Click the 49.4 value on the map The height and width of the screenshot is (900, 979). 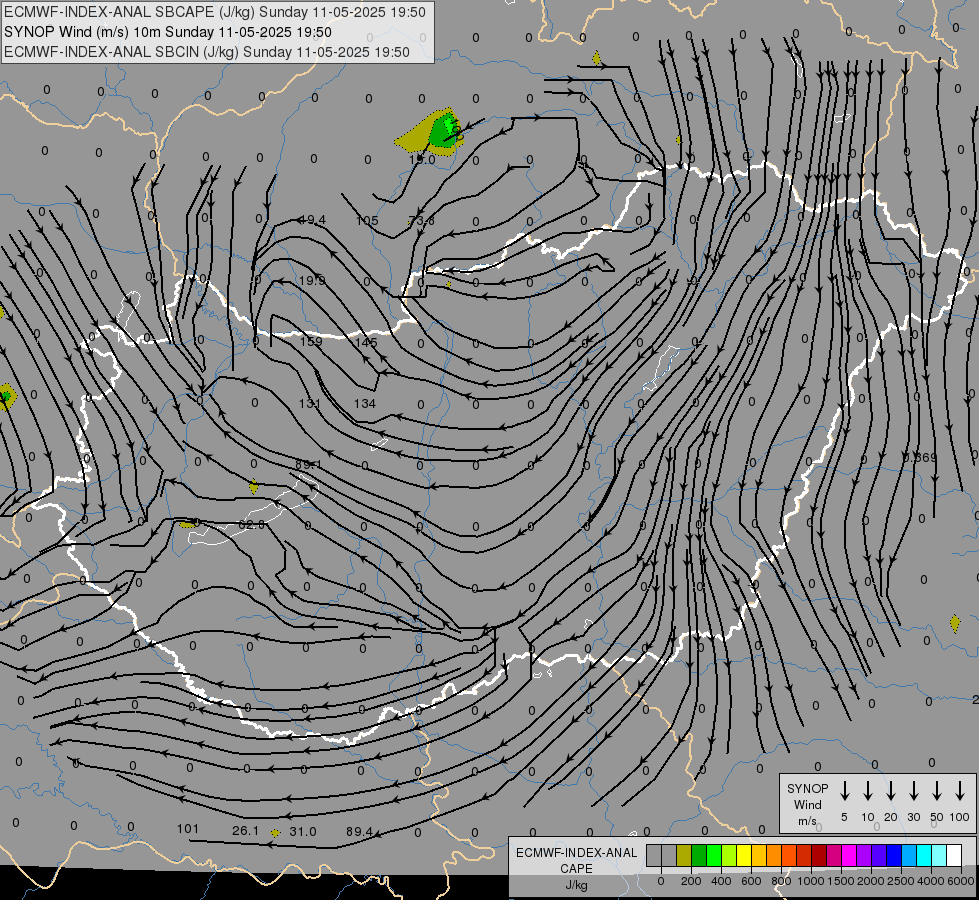pos(312,220)
